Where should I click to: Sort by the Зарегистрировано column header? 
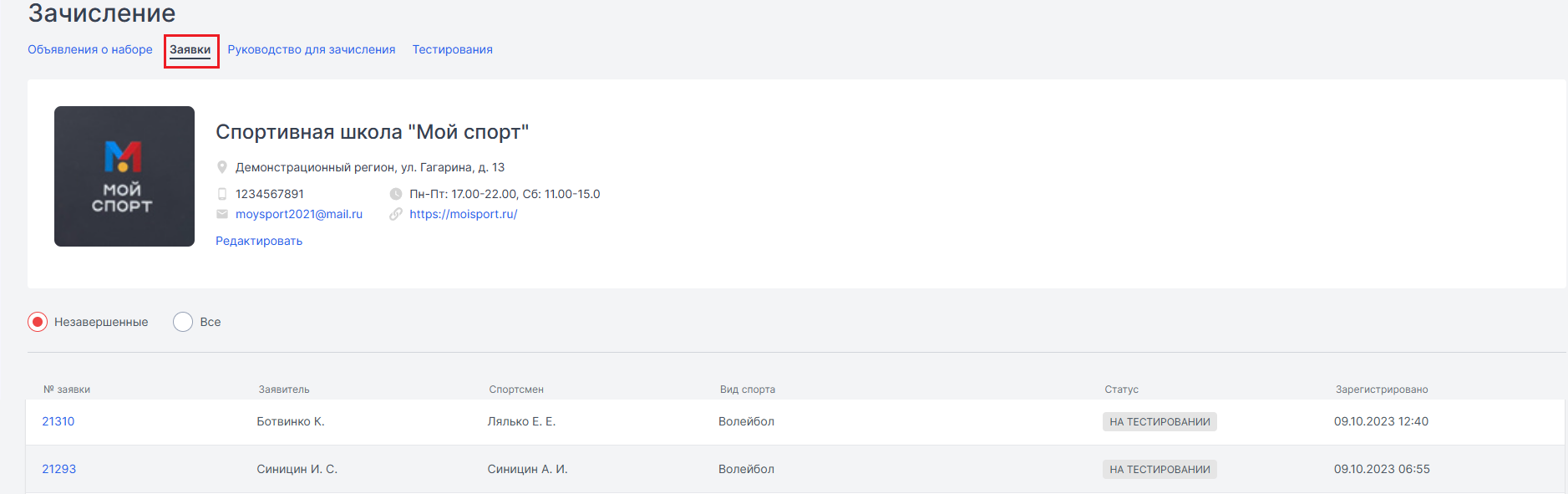click(1382, 390)
